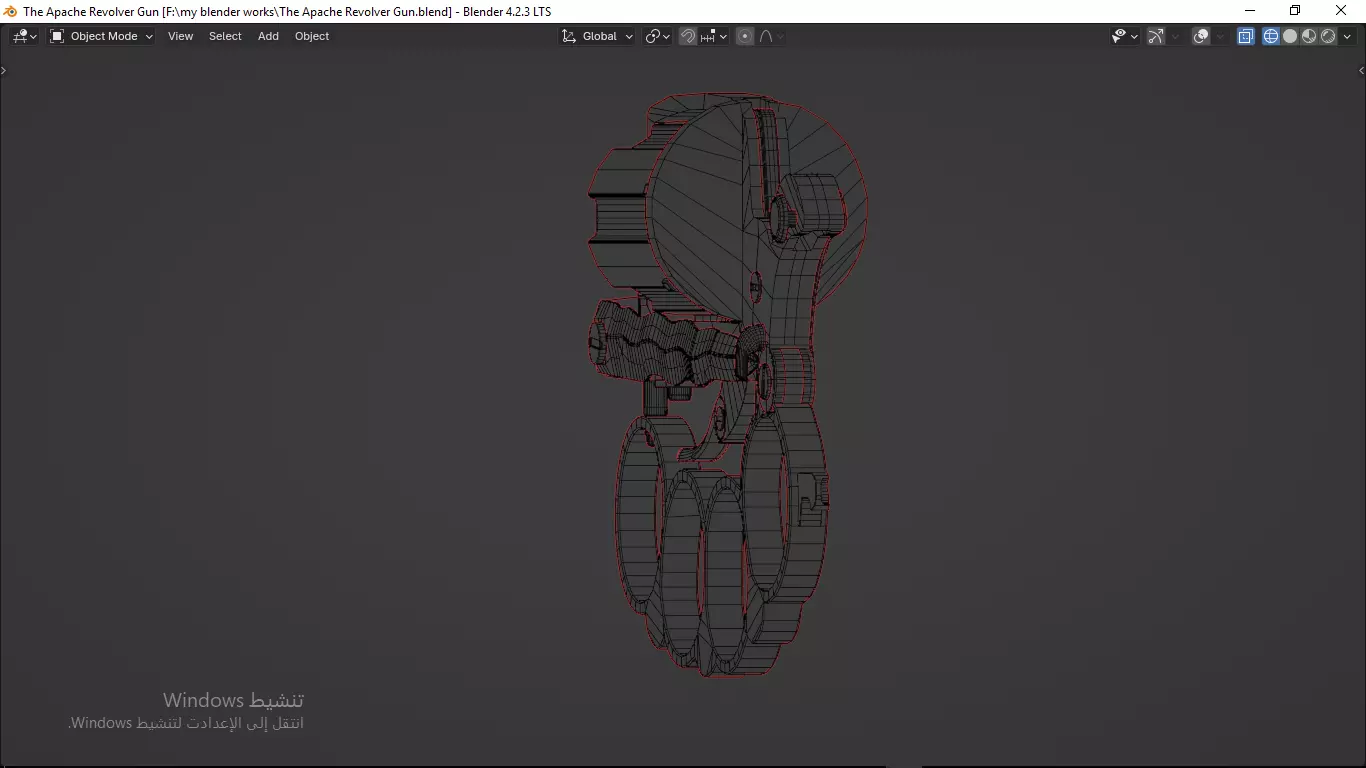Choose the proportional editing falloff curve

coord(771,36)
